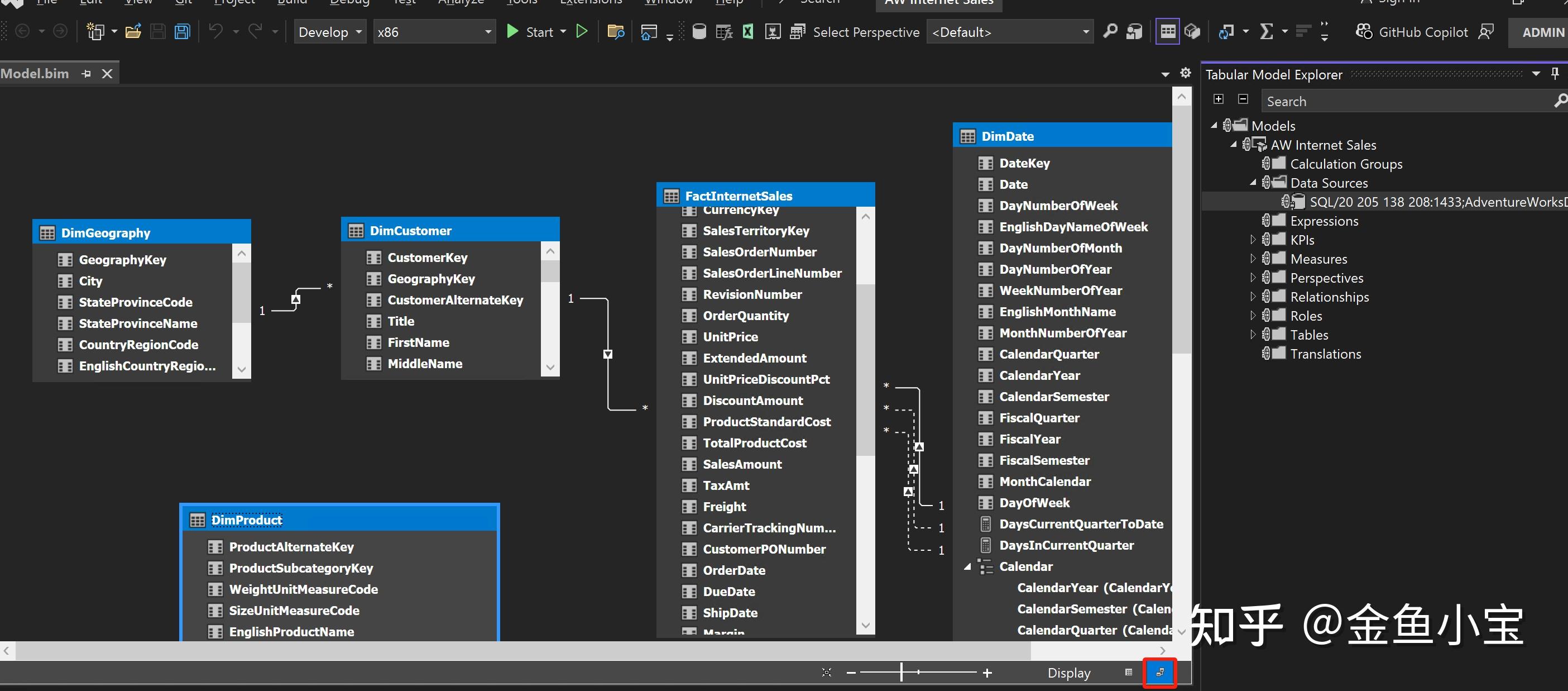Click the grid Data View icon on toolbar

[x=1167, y=31]
